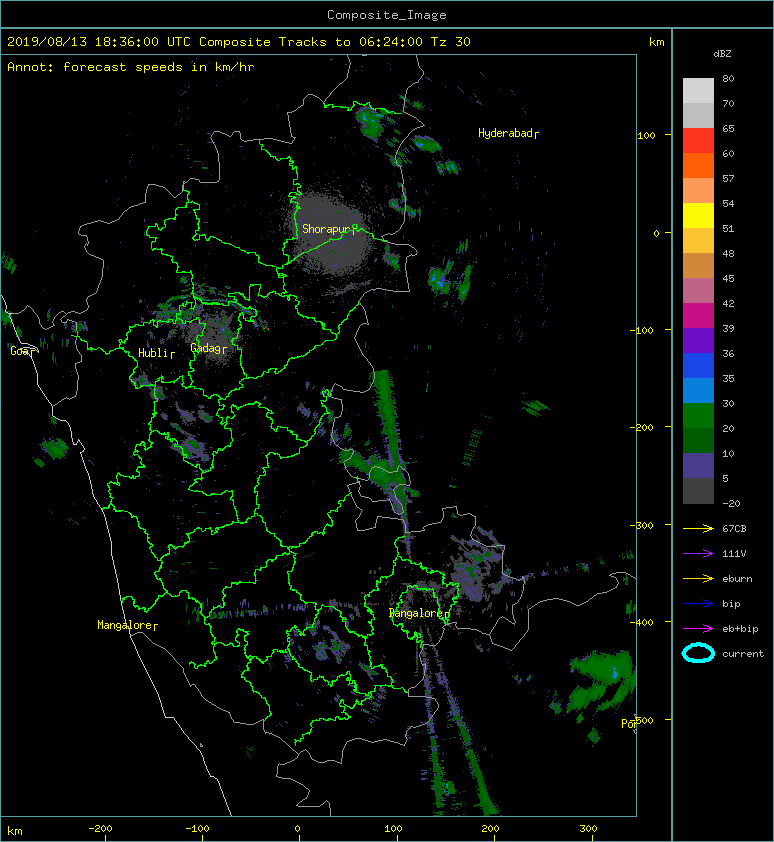774x842 pixels.
Task: Click the eburn legend label
Action: pos(737,579)
